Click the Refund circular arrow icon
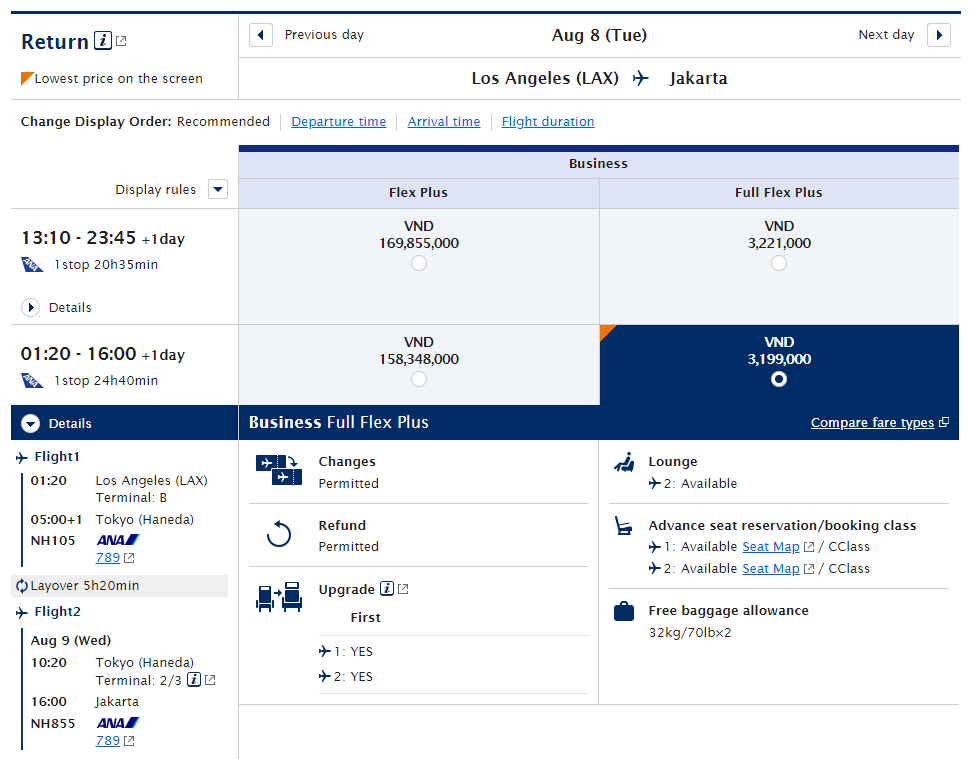 [x=278, y=535]
